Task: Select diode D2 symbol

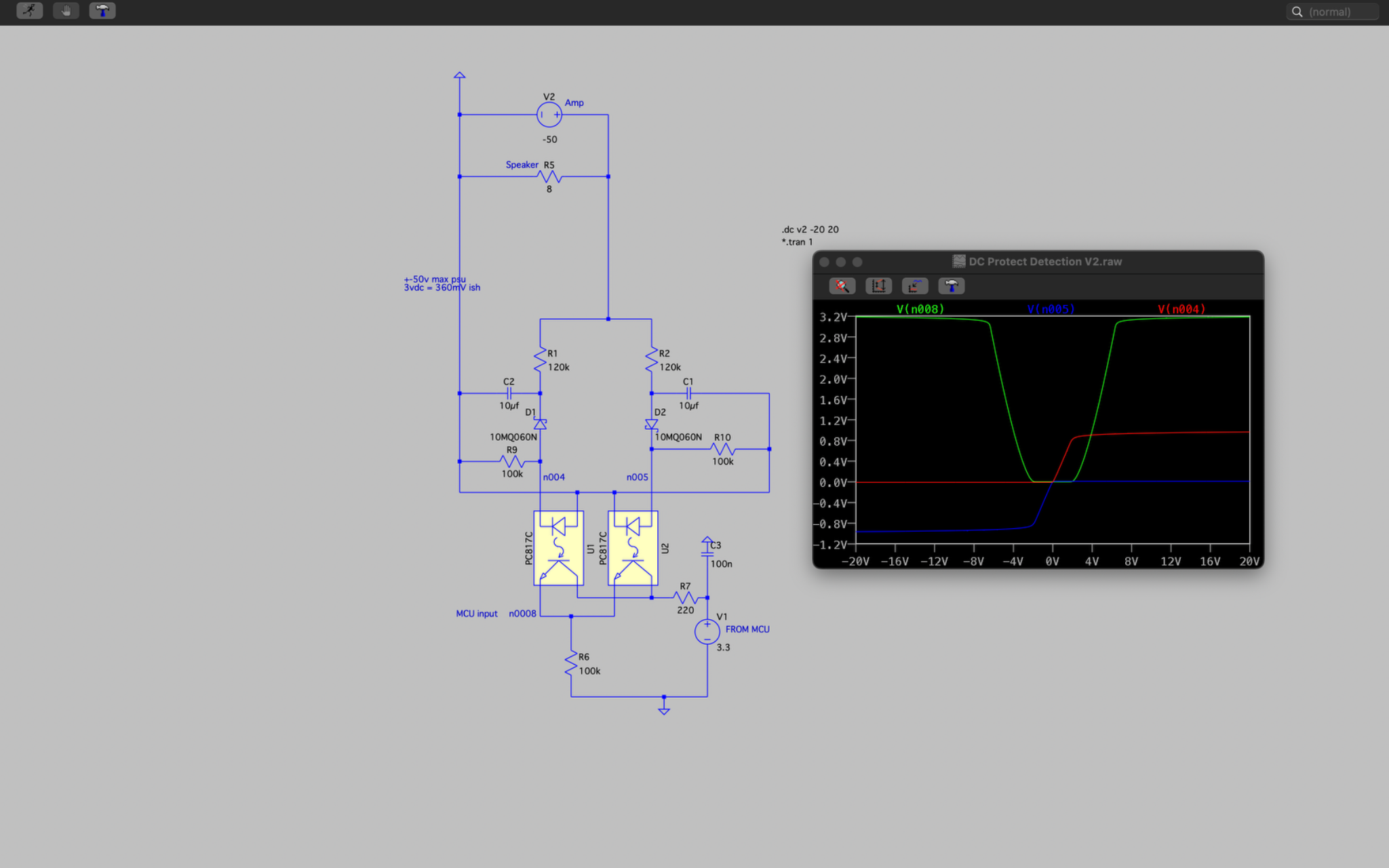Action: point(652,424)
